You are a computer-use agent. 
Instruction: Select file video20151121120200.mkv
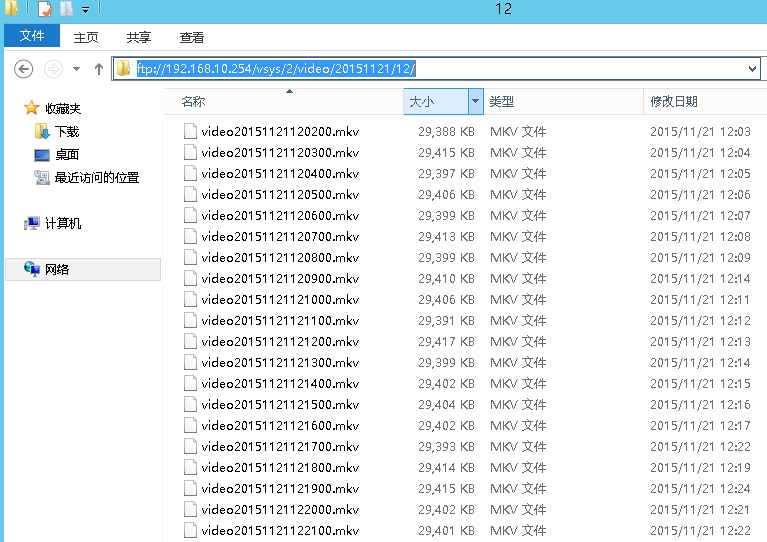point(280,131)
